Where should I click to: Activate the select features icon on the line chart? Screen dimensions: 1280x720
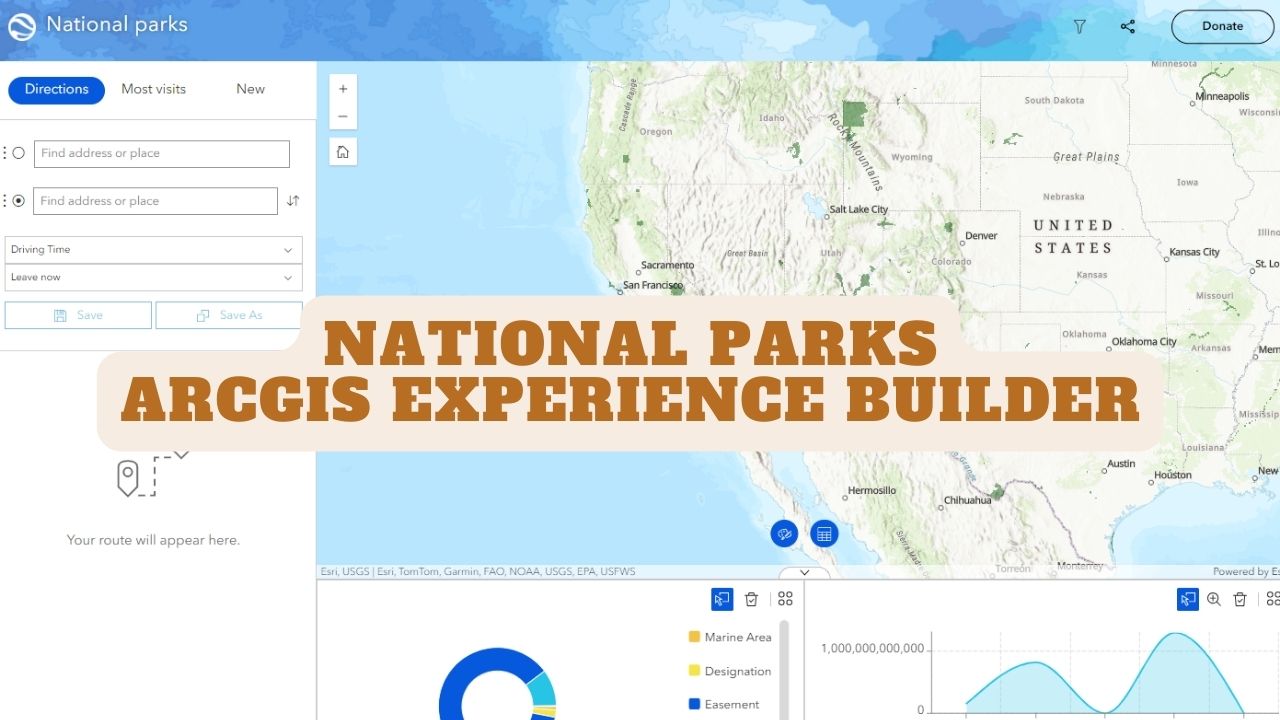click(1187, 599)
